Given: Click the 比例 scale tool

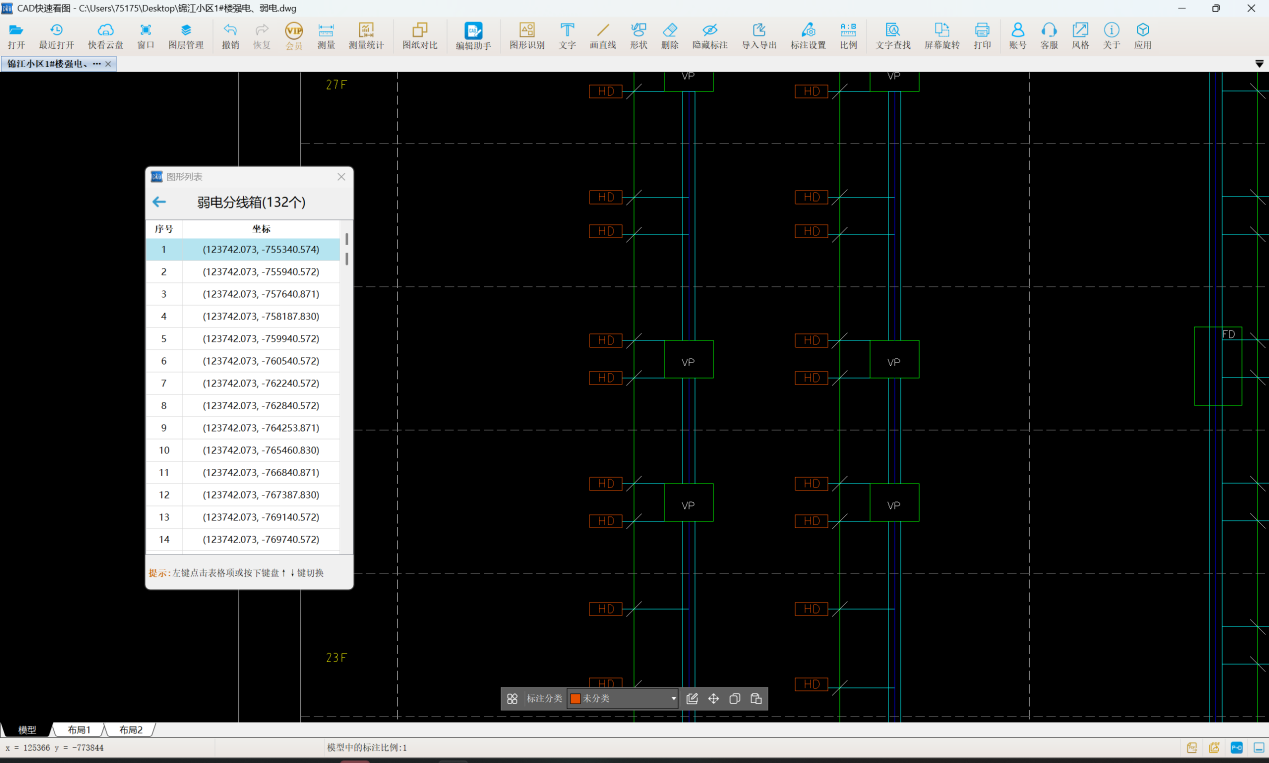Looking at the screenshot, I should tap(848, 36).
